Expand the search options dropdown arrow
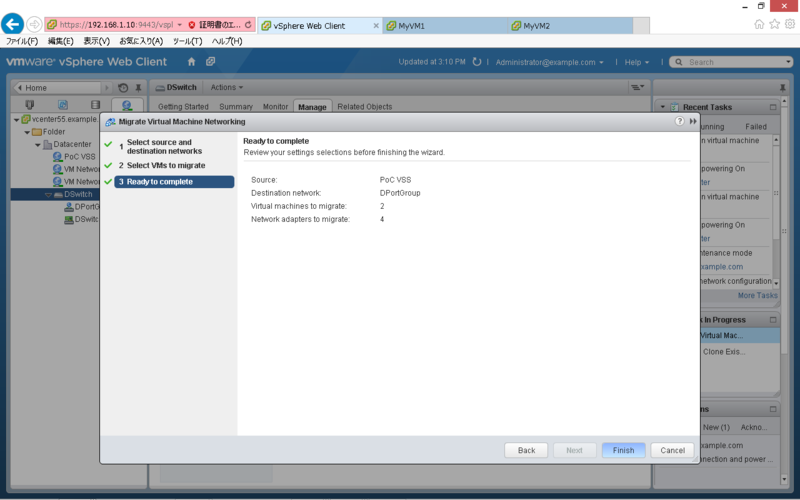800x500 pixels. [788, 62]
